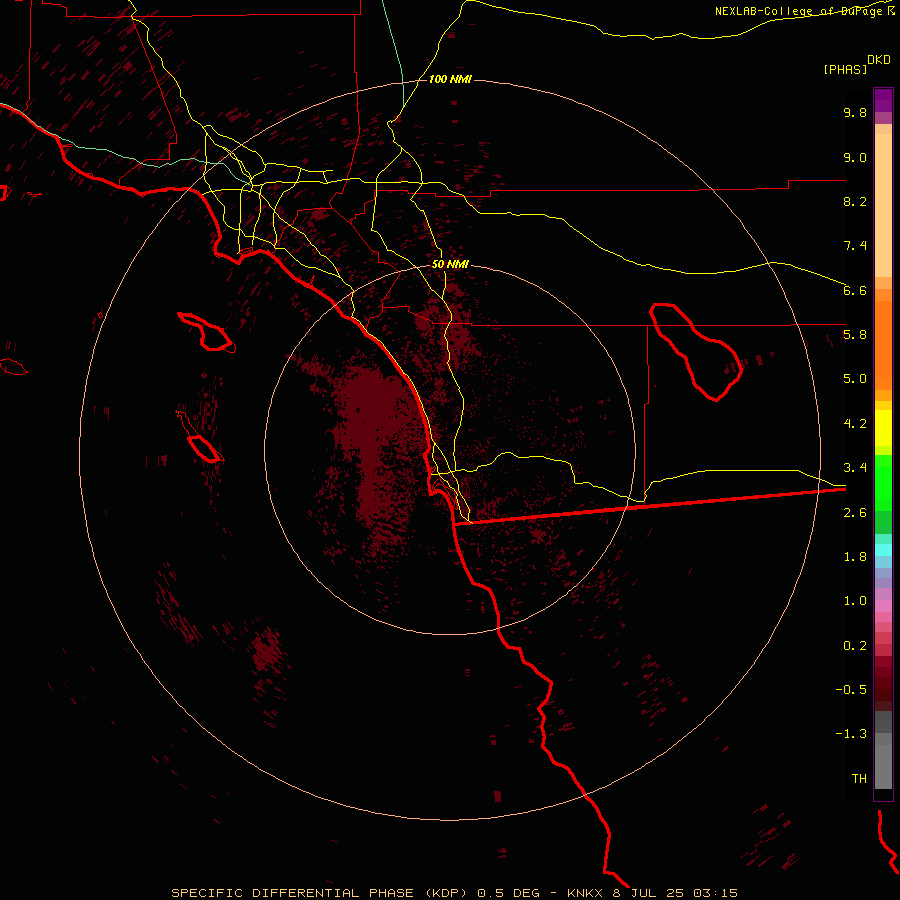Screen dimensions: 900x900
Task: Click the 8.2 scale value
Action: (855, 201)
